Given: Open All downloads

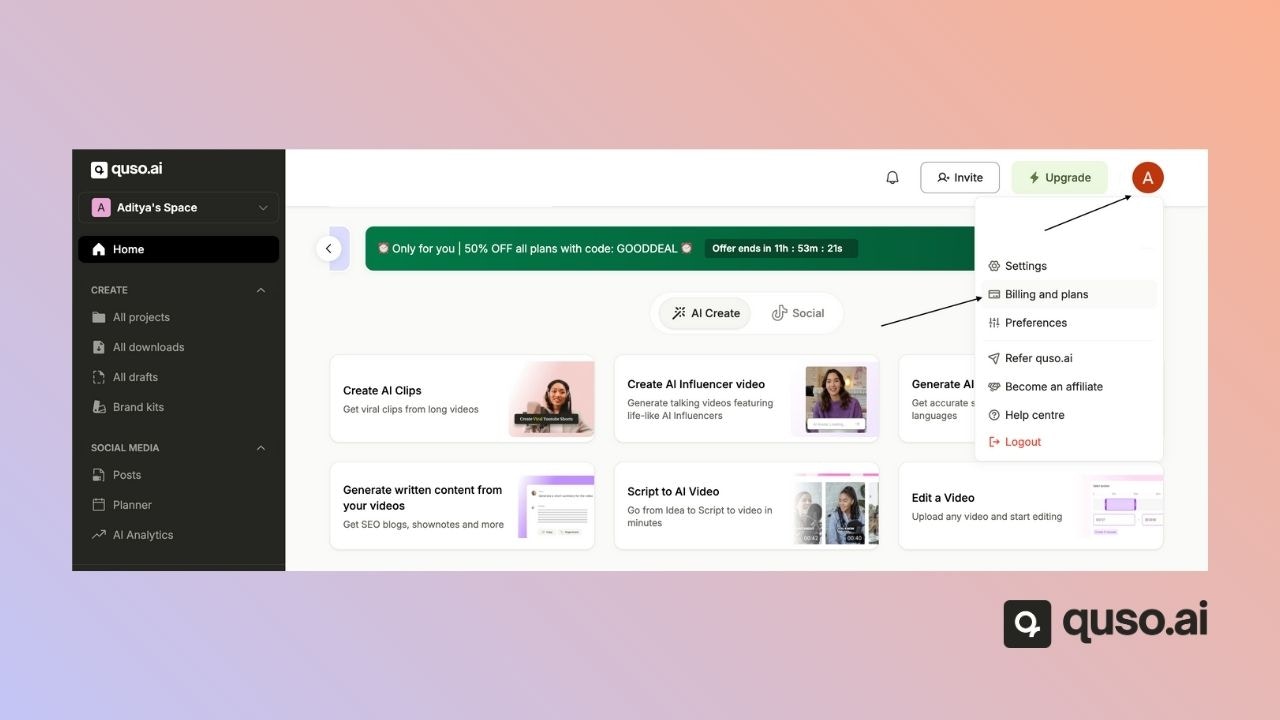Looking at the screenshot, I should pos(148,347).
